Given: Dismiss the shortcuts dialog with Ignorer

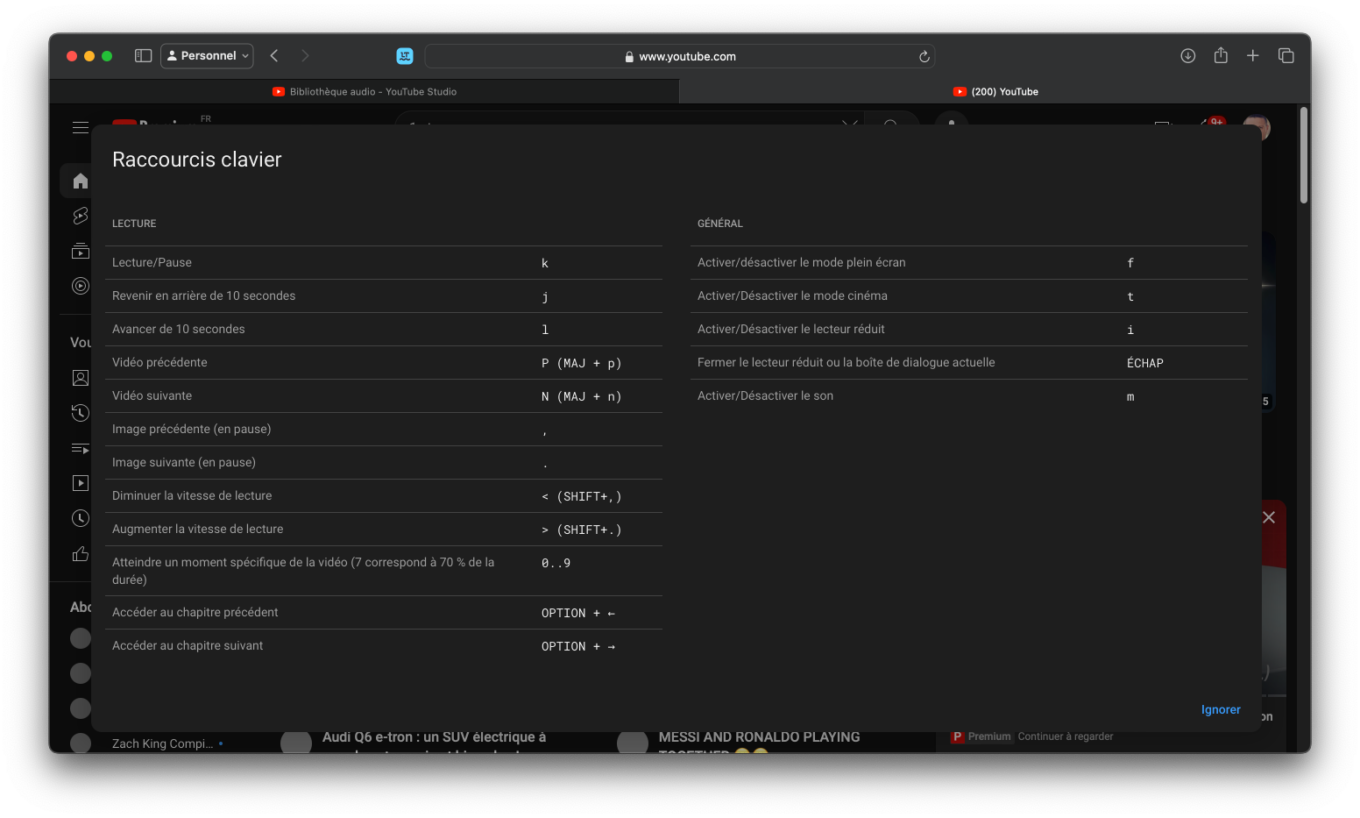Looking at the screenshot, I should (x=1220, y=710).
